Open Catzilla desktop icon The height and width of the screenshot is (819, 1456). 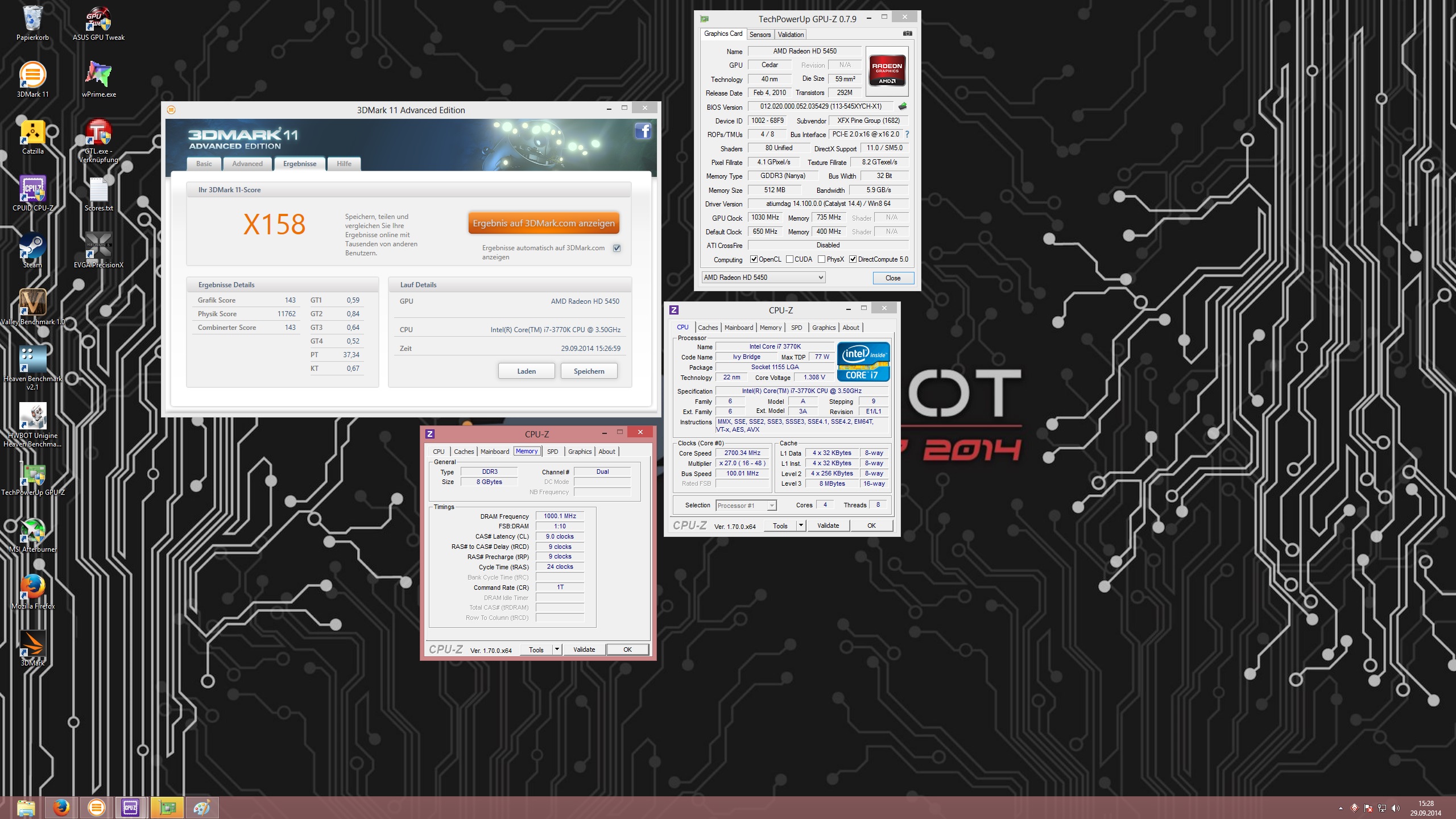32,136
